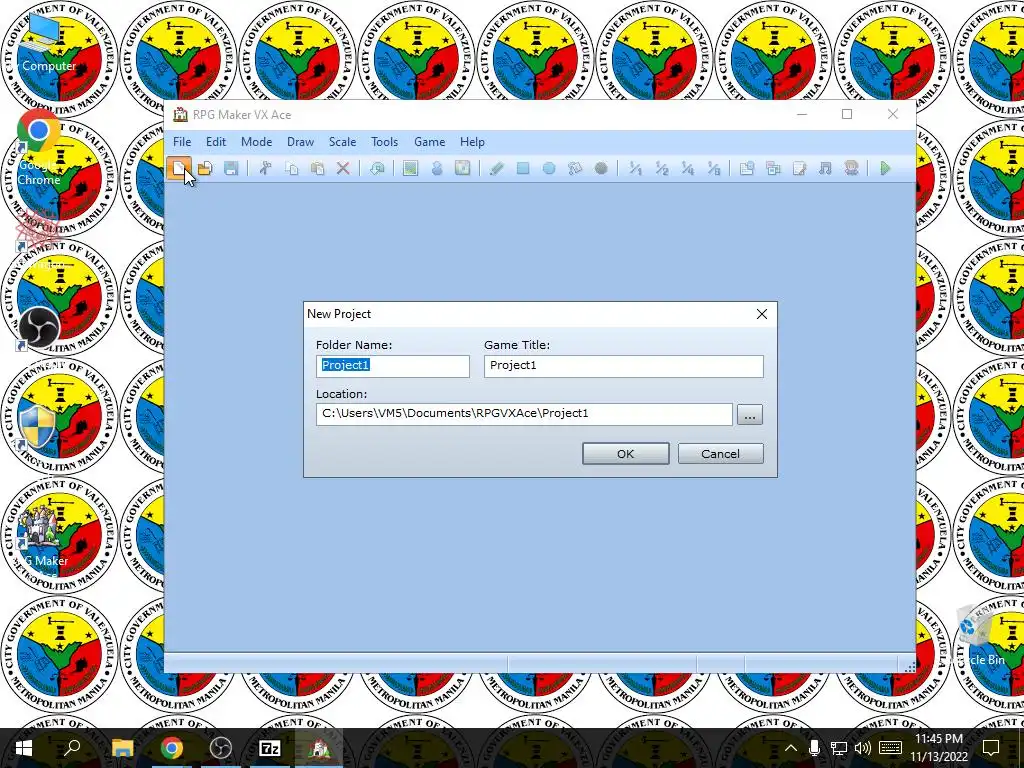
Task: Open File Explorer from the taskbar
Action: click(x=122, y=748)
